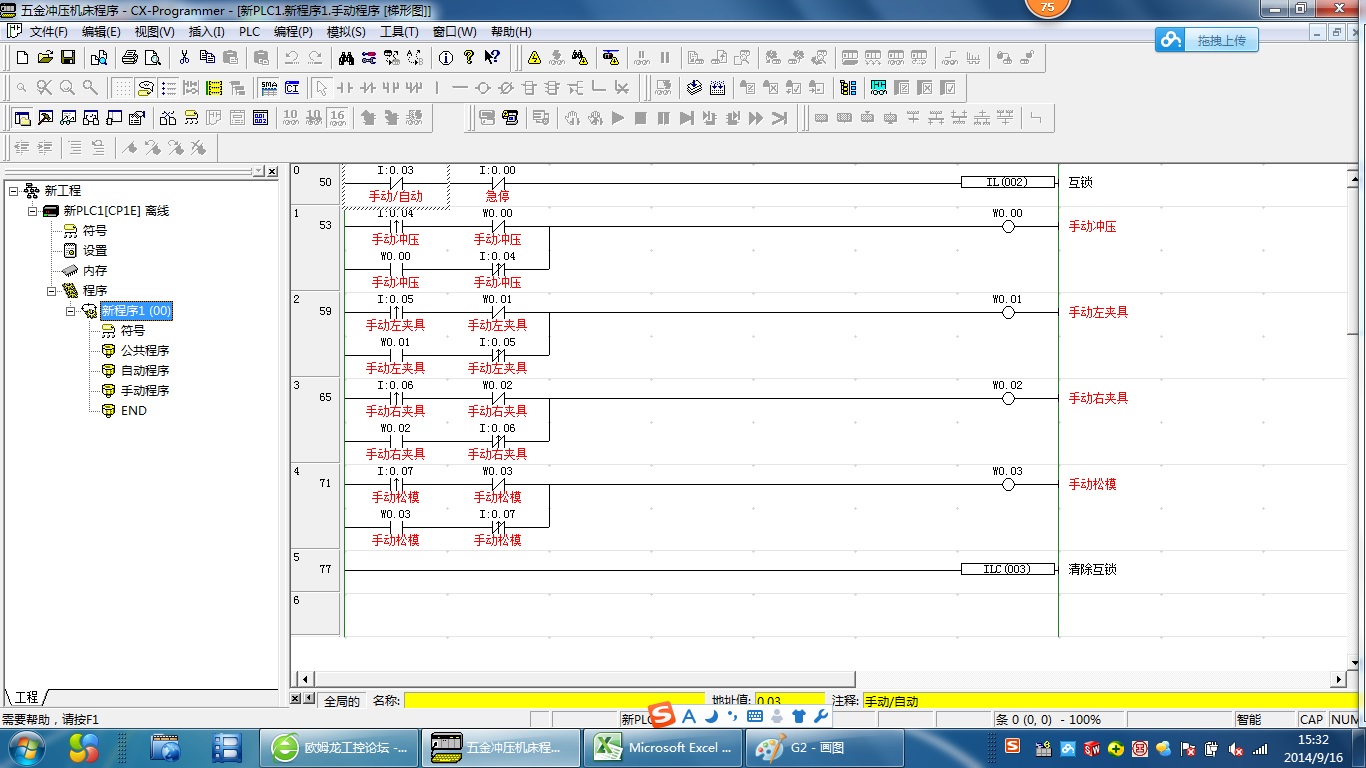Click the New Horizontal line tool

tap(460, 88)
